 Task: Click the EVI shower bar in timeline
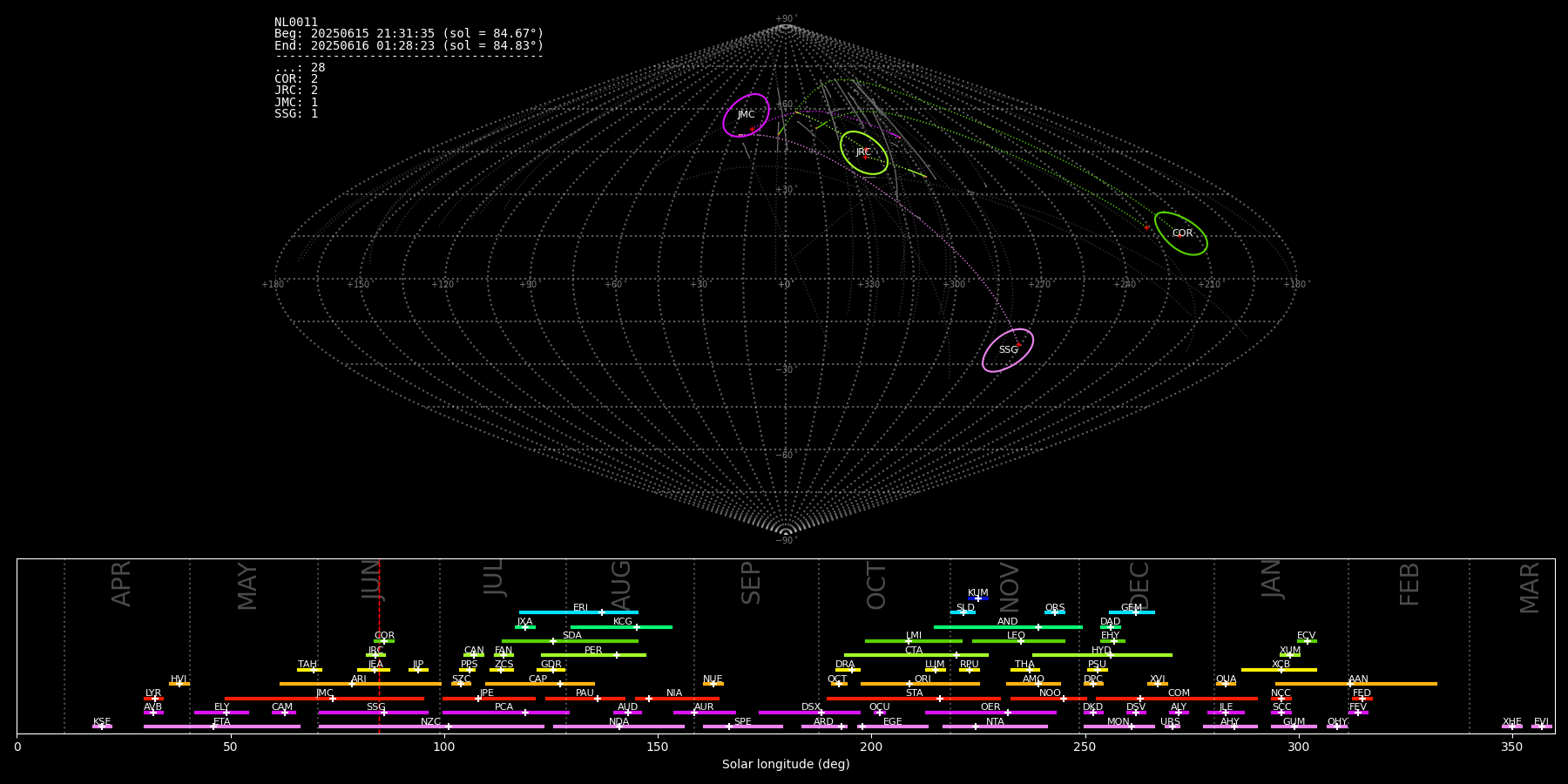pos(1542,727)
